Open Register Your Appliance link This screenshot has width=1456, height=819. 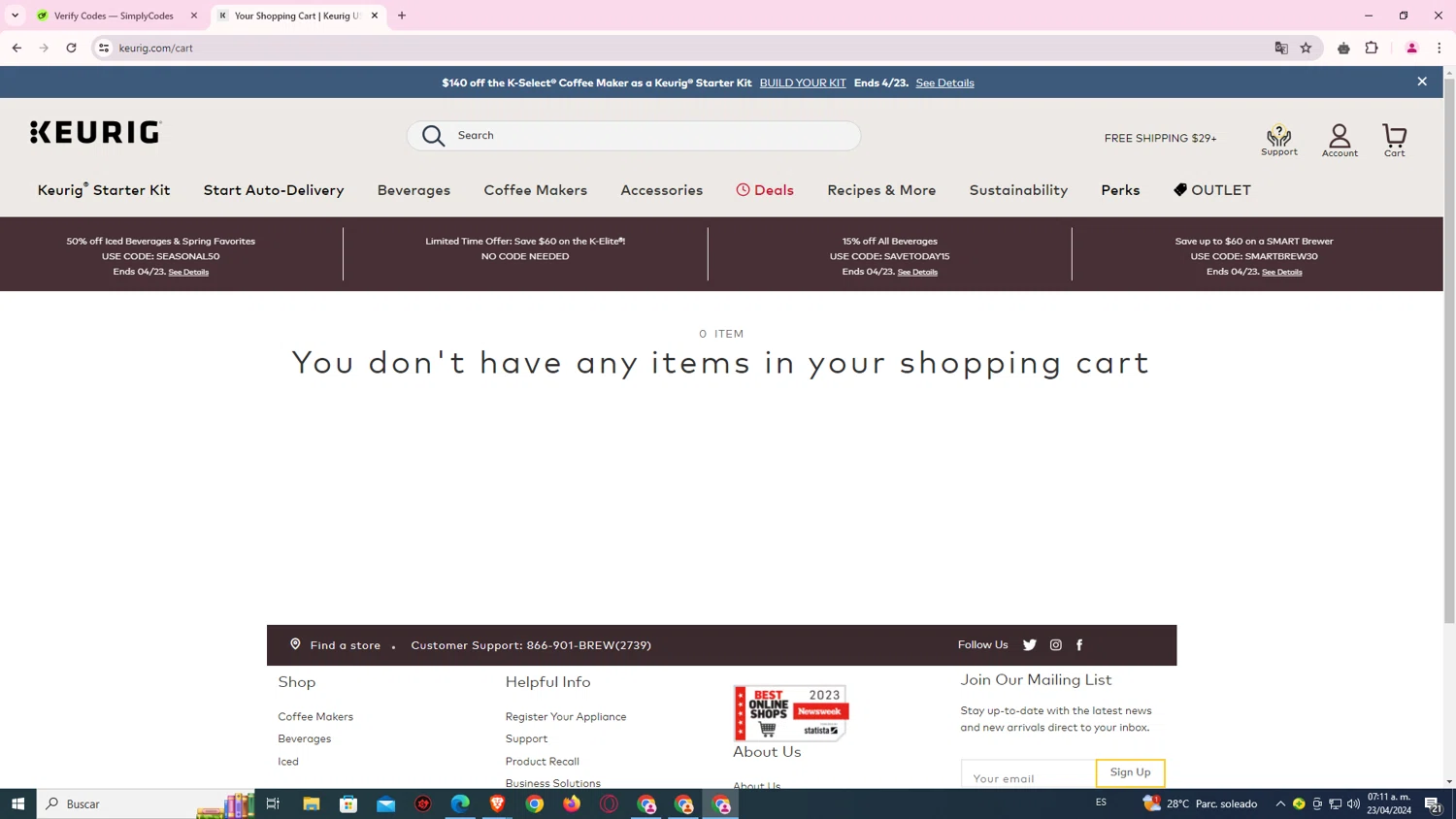coord(565,716)
